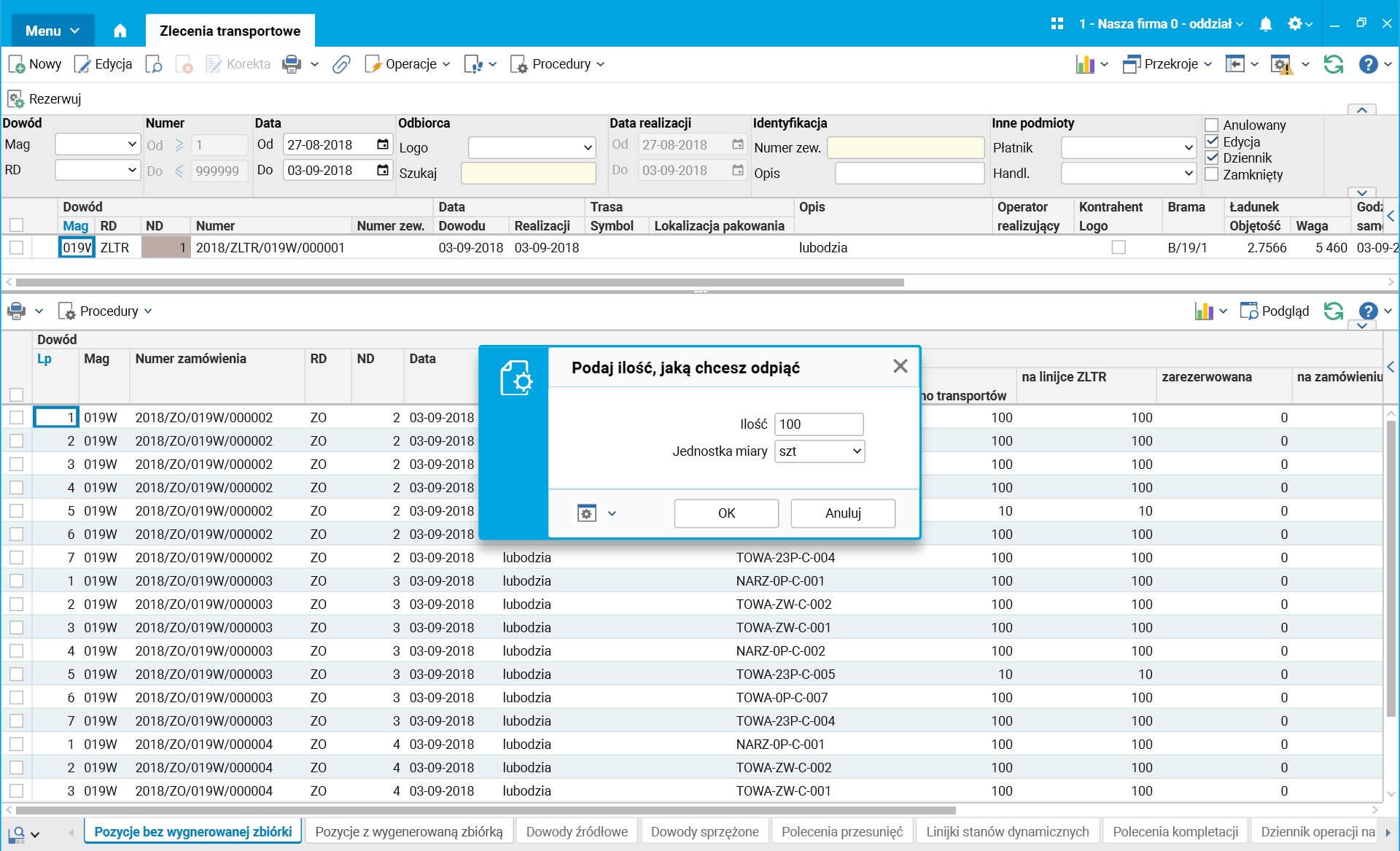
Task: Click the printer icon in top toolbar
Action: coord(292,64)
